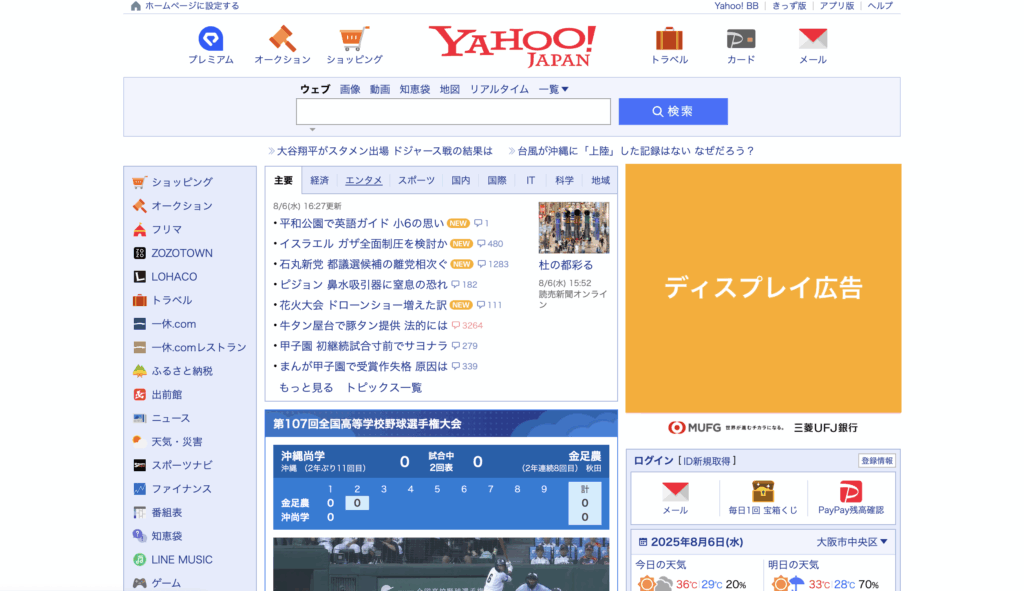Click the トピックス一覧 link
1024x591 pixels.
click(x=383, y=388)
